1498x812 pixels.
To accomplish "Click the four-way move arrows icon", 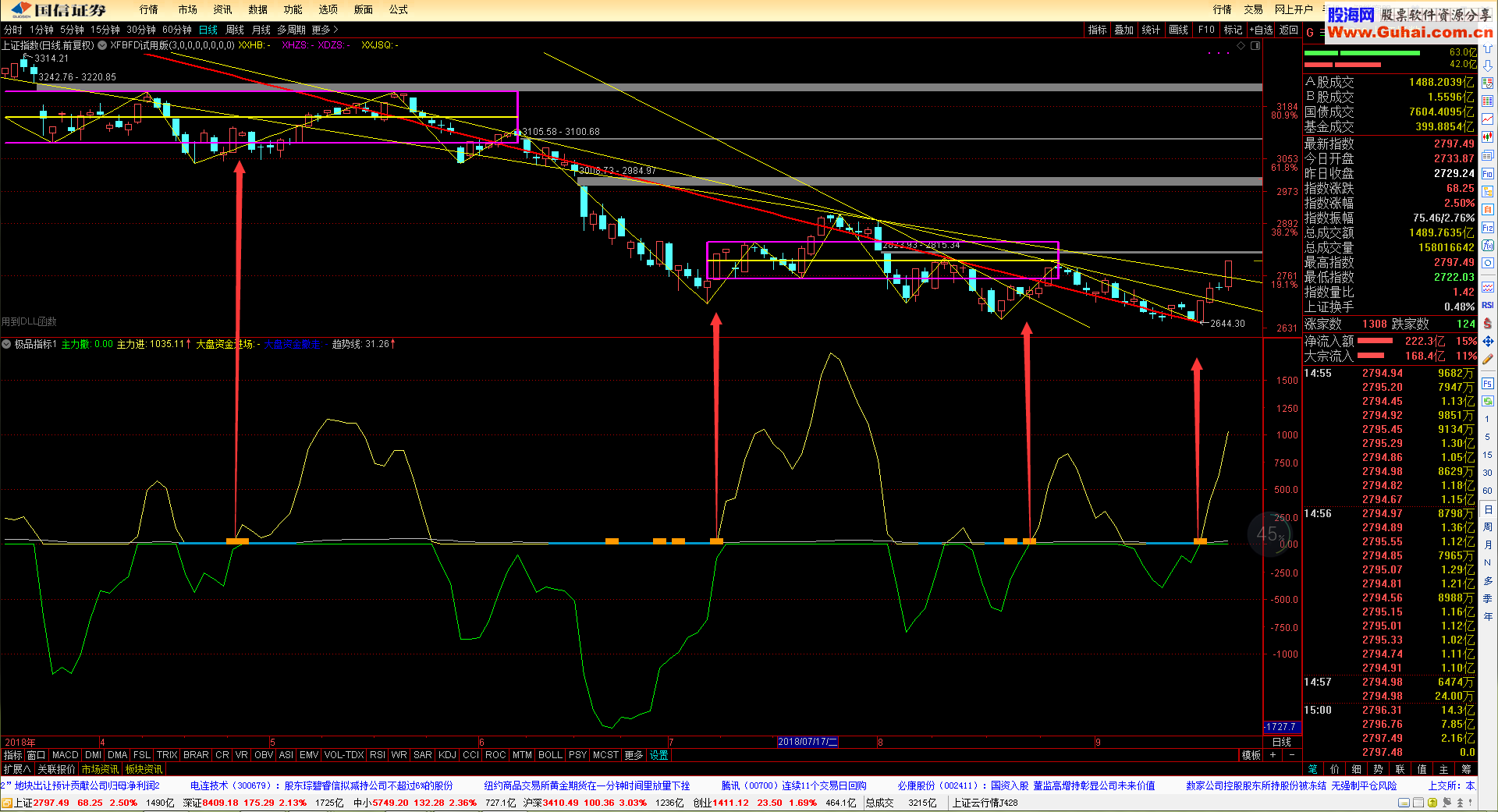I will [x=1488, y=341].
